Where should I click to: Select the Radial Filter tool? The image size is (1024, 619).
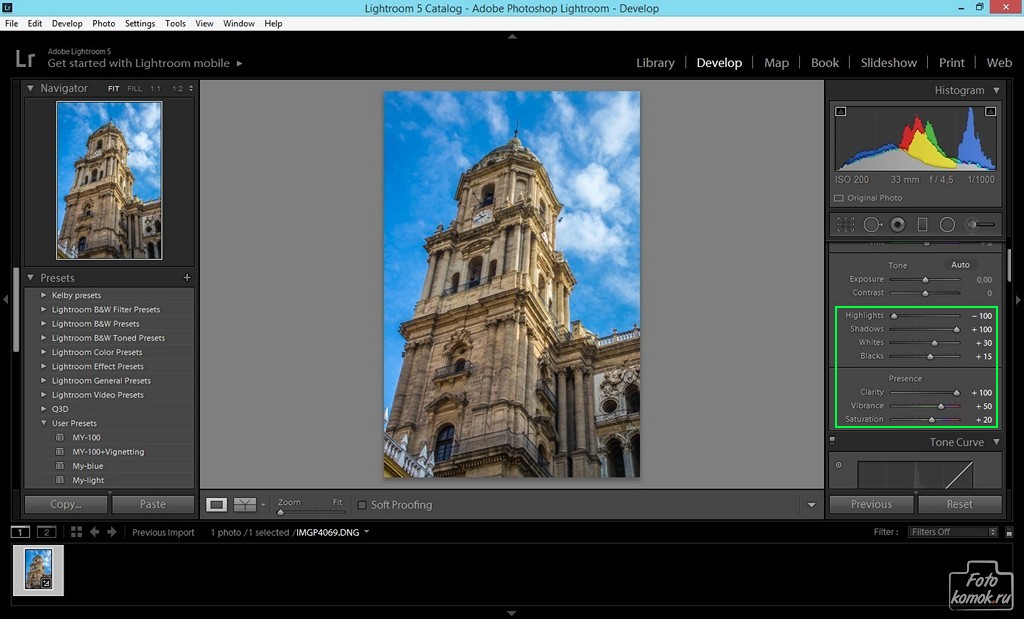[947, 225]
